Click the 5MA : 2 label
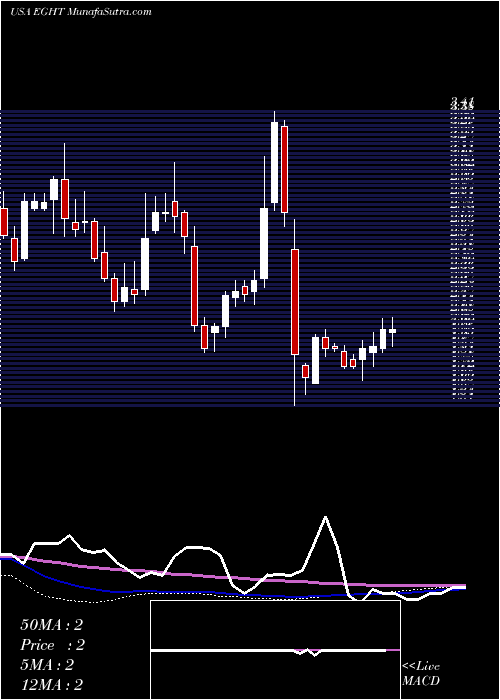500x700 pixels. point(47,665)
